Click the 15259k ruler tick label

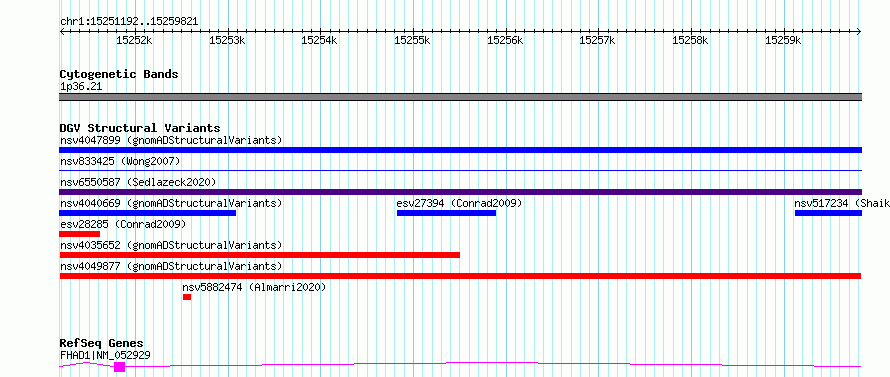783,40
